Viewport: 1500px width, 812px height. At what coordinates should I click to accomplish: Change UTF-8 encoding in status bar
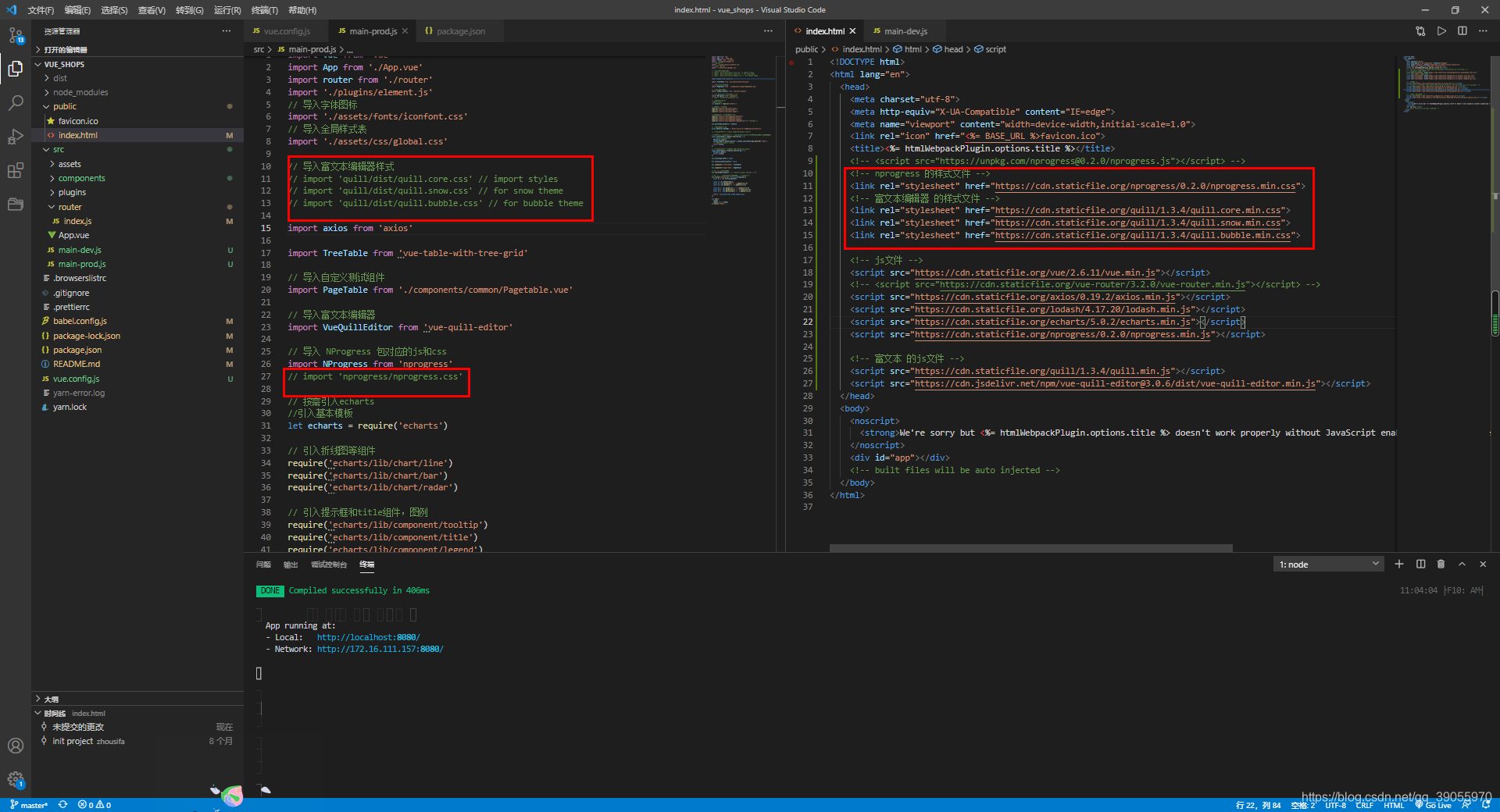(x=1335, y=805)
